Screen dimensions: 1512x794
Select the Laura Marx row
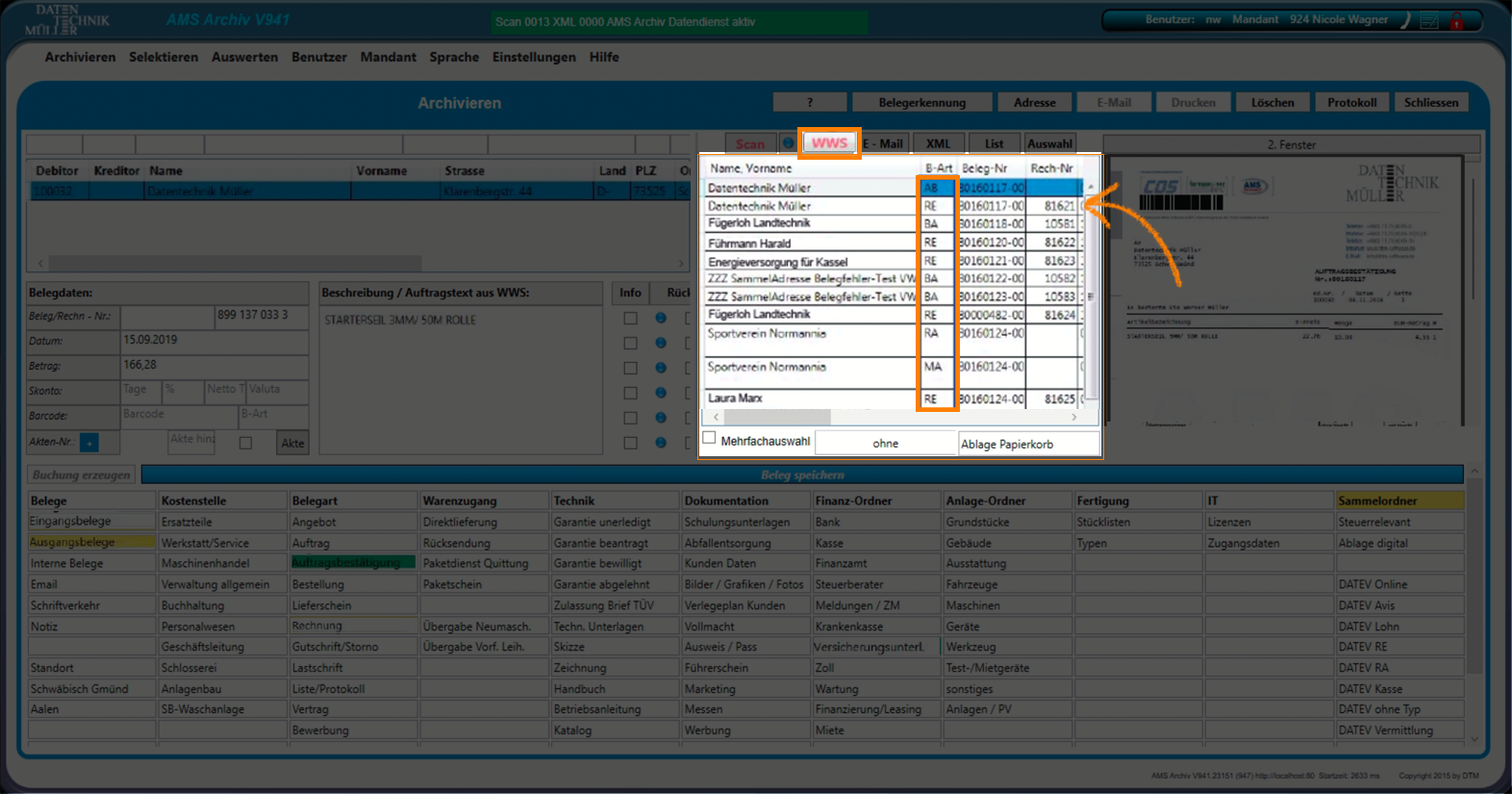pos(808,398)
